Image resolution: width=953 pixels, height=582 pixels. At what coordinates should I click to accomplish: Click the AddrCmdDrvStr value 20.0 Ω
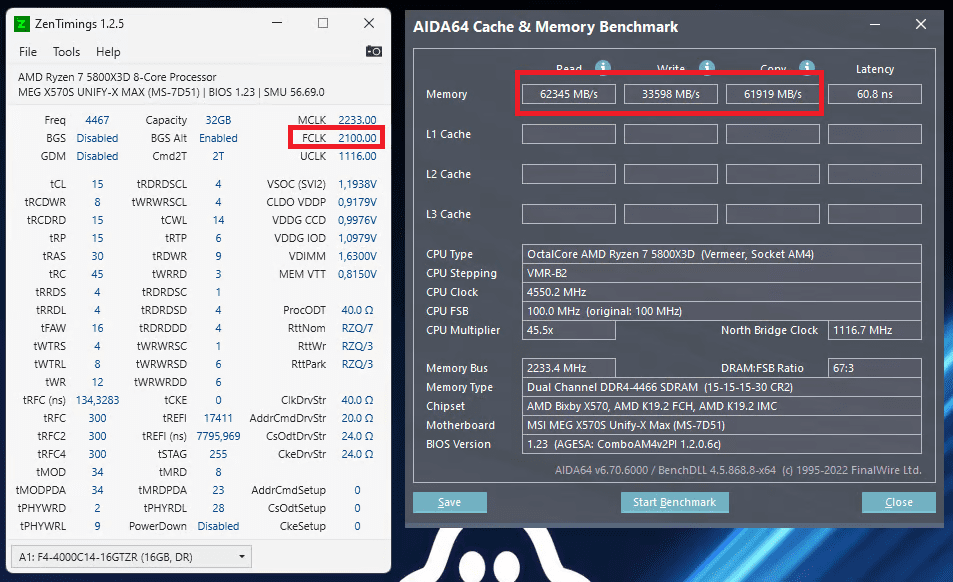click(357, 418)
